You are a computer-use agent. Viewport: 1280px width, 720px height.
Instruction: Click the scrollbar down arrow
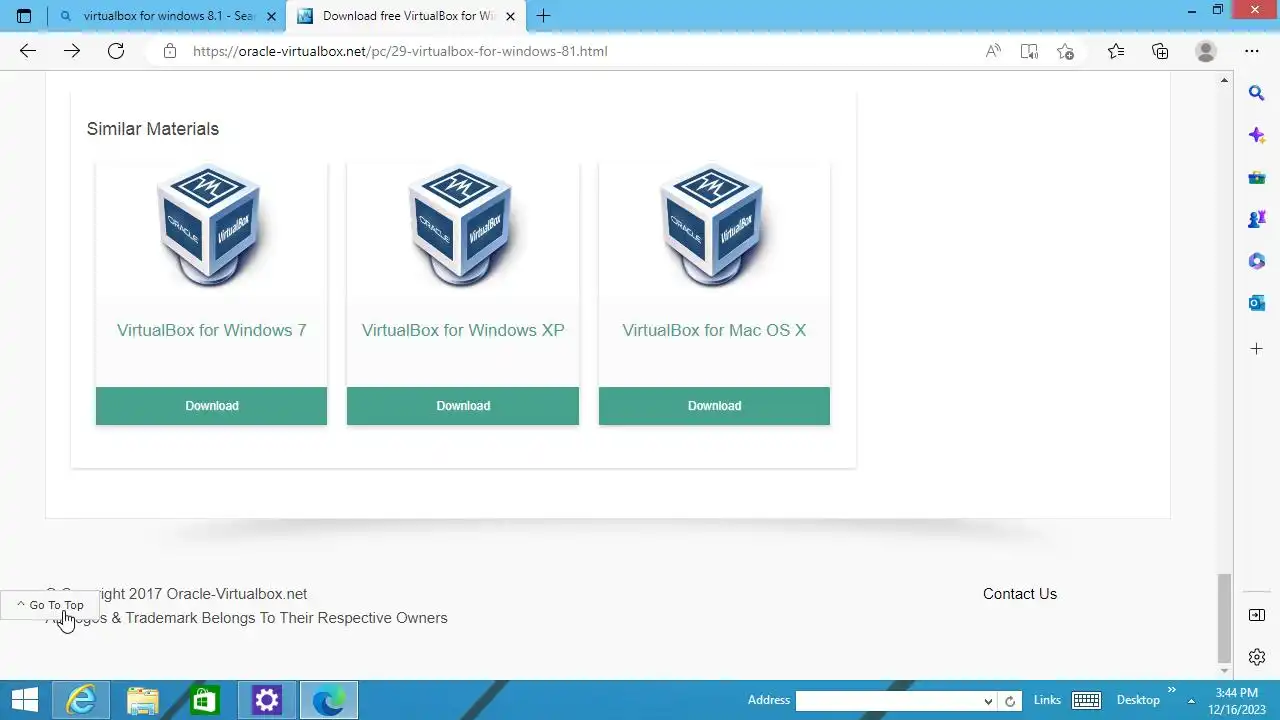[1224, 672]
